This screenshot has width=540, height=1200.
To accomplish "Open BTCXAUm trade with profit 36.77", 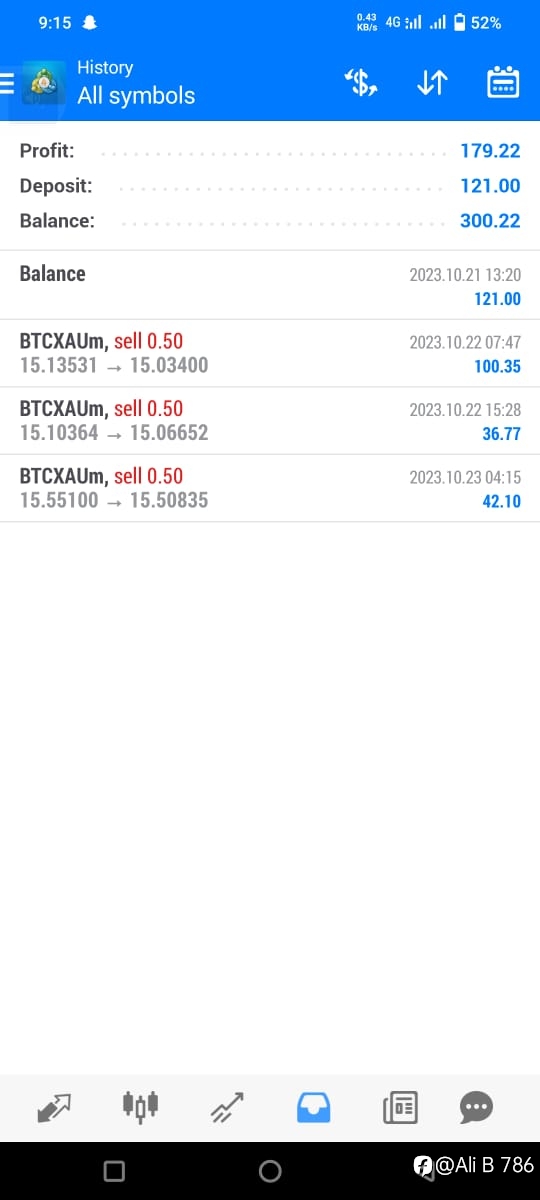I will [x=270, y=421].
